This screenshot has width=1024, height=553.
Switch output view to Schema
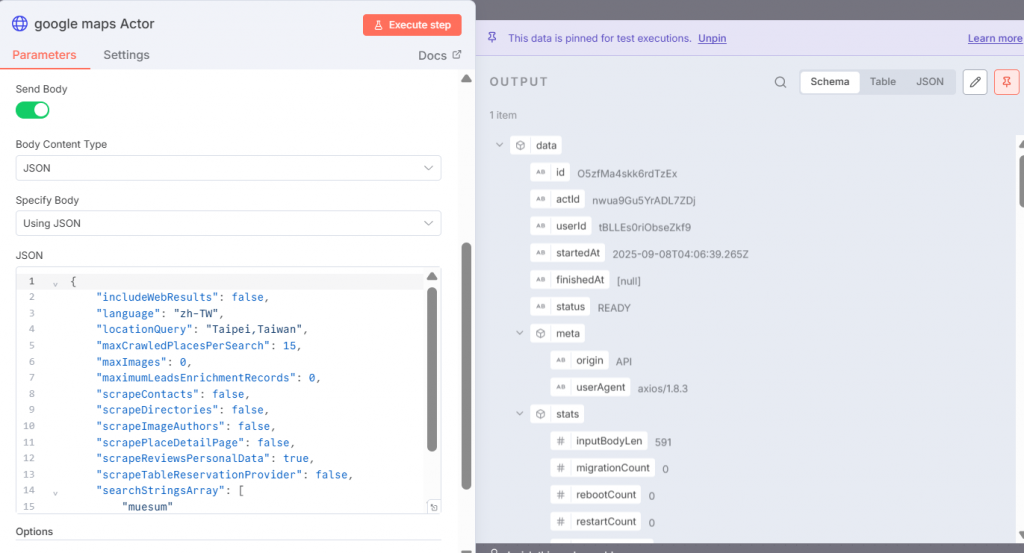coord(830,82)
